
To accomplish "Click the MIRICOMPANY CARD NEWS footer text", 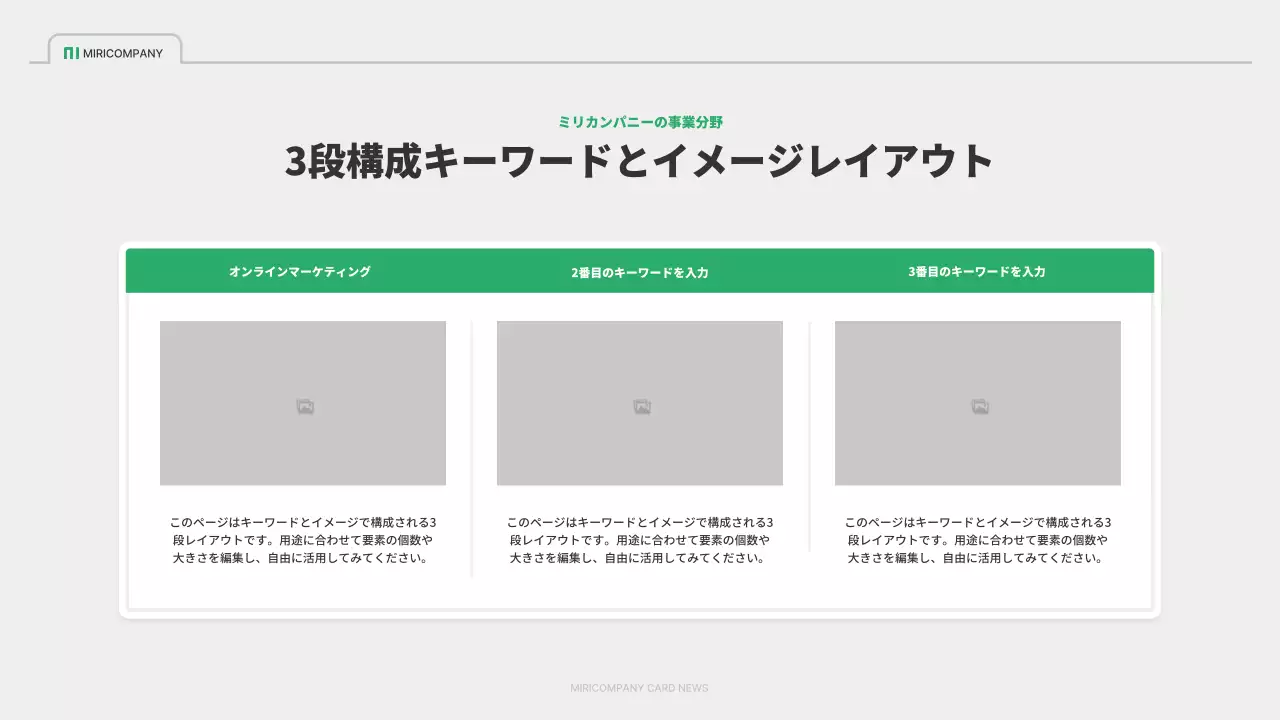I will coord(640,688).
